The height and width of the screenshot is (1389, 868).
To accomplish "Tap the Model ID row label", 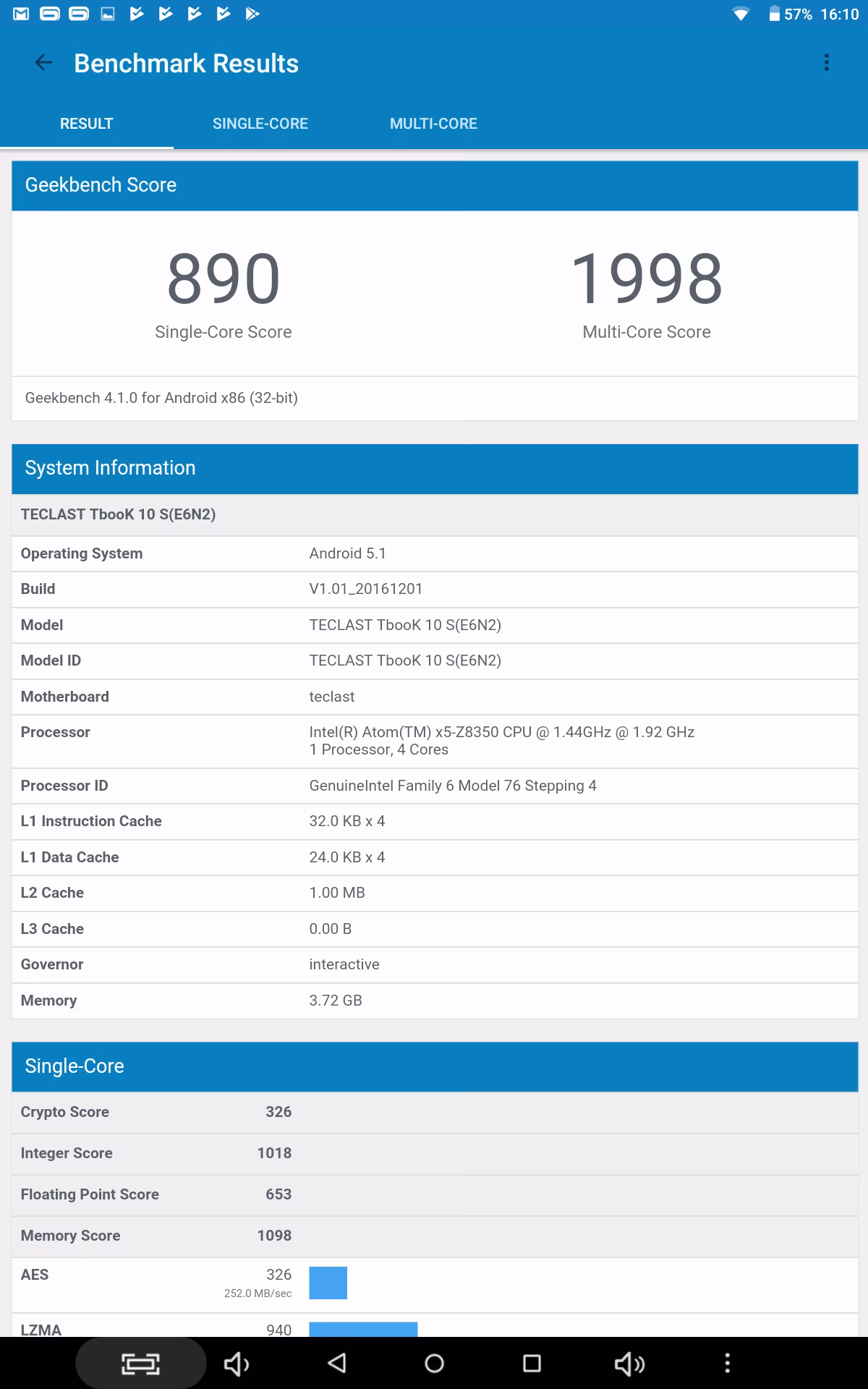I will pos(51,660).
